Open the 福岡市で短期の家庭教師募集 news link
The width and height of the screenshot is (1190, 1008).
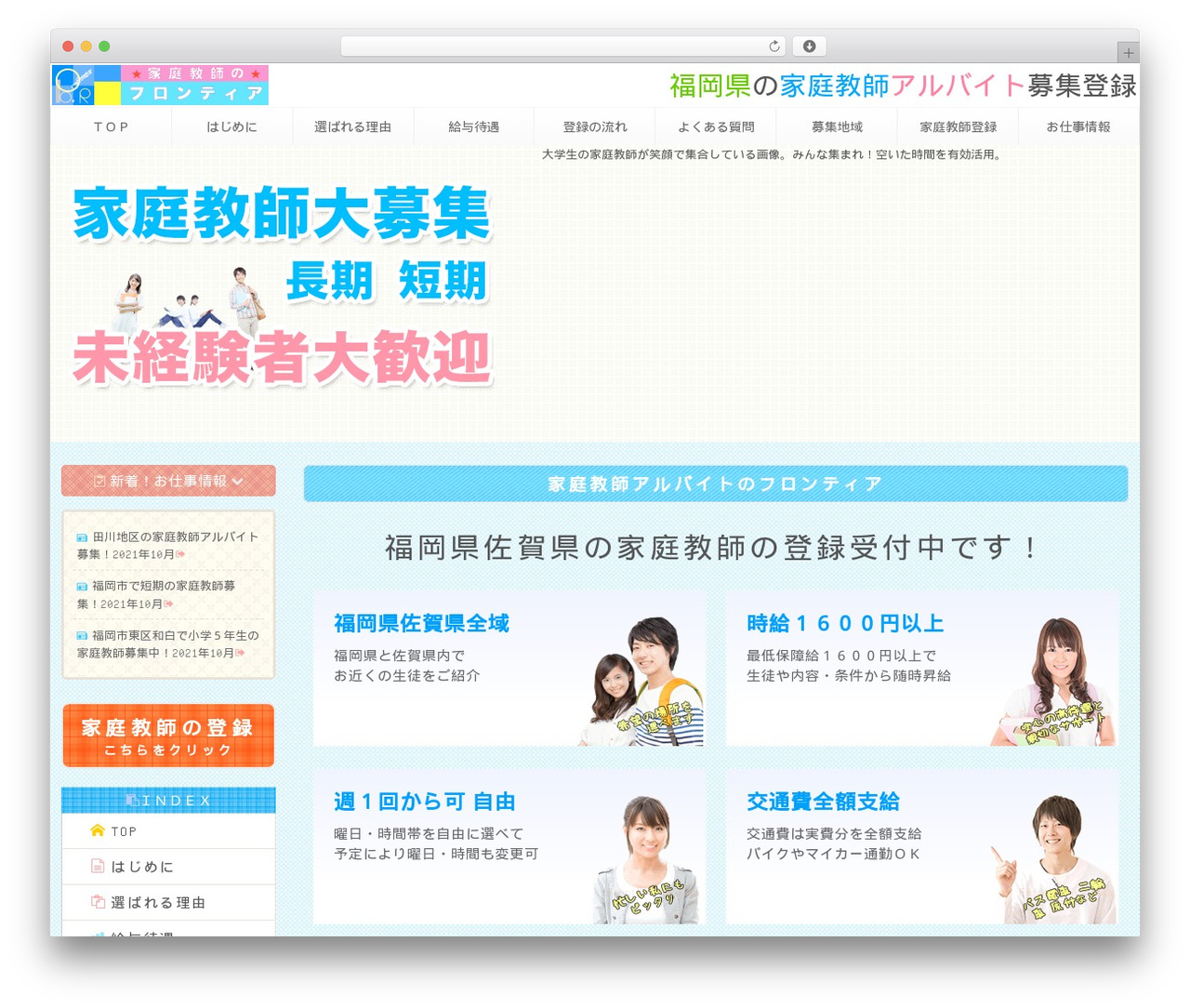(158, 594)
